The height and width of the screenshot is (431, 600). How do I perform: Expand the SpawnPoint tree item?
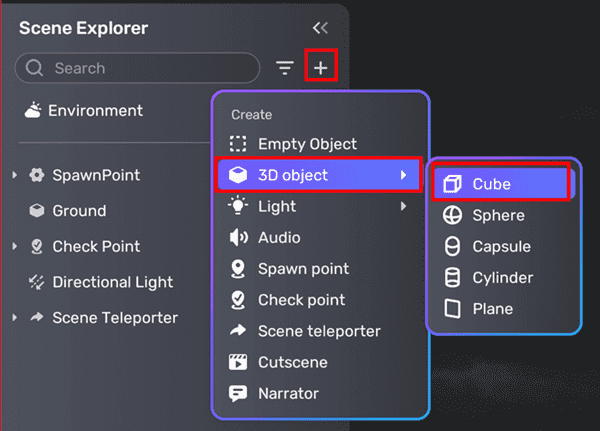click(x=15, y=176)
